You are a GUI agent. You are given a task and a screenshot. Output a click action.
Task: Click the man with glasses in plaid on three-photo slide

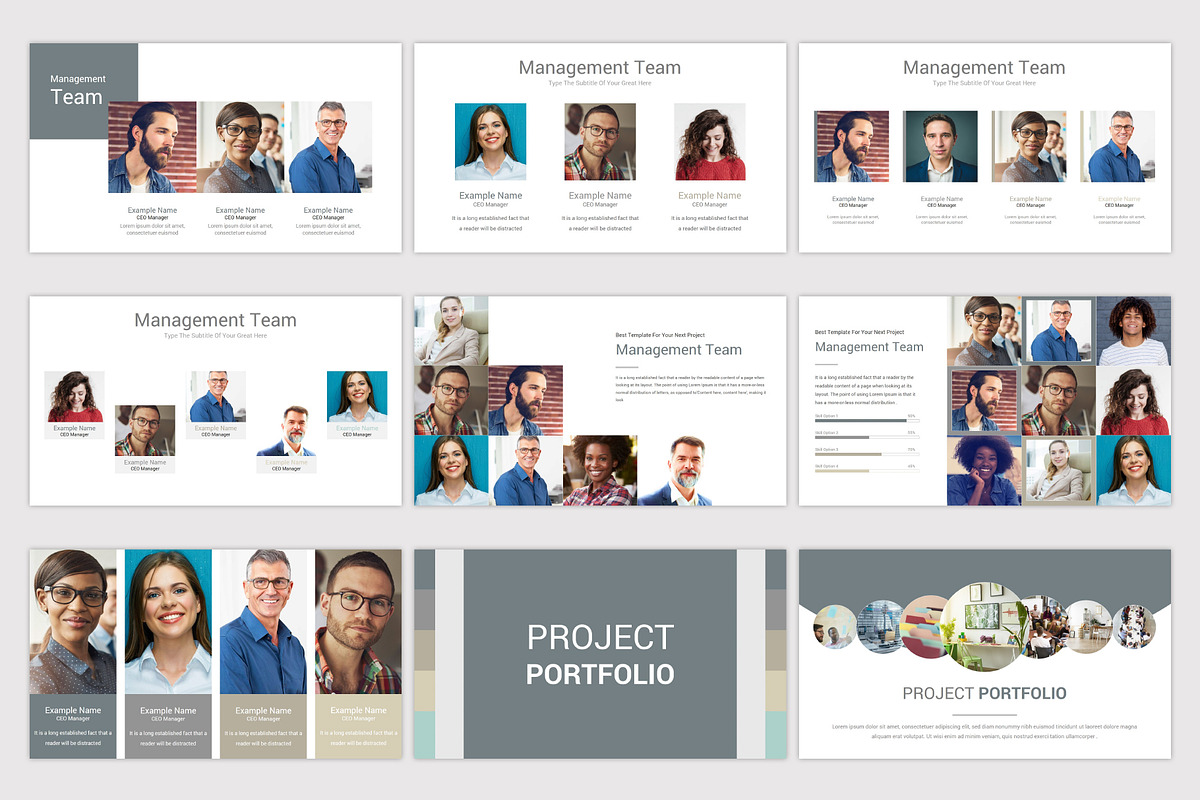tap(600, 141)
